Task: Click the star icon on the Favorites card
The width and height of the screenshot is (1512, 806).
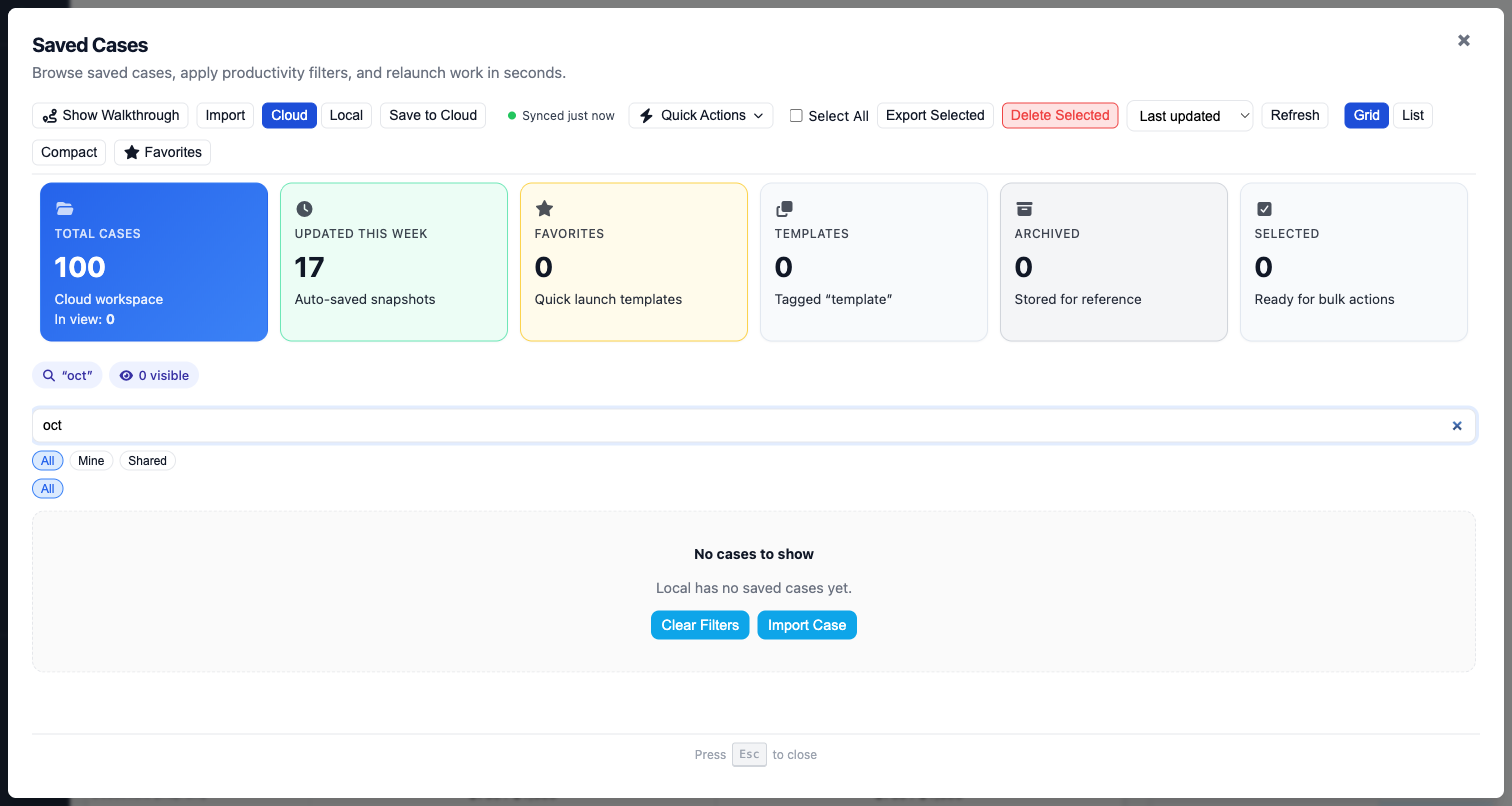Action: click(544, 208)
